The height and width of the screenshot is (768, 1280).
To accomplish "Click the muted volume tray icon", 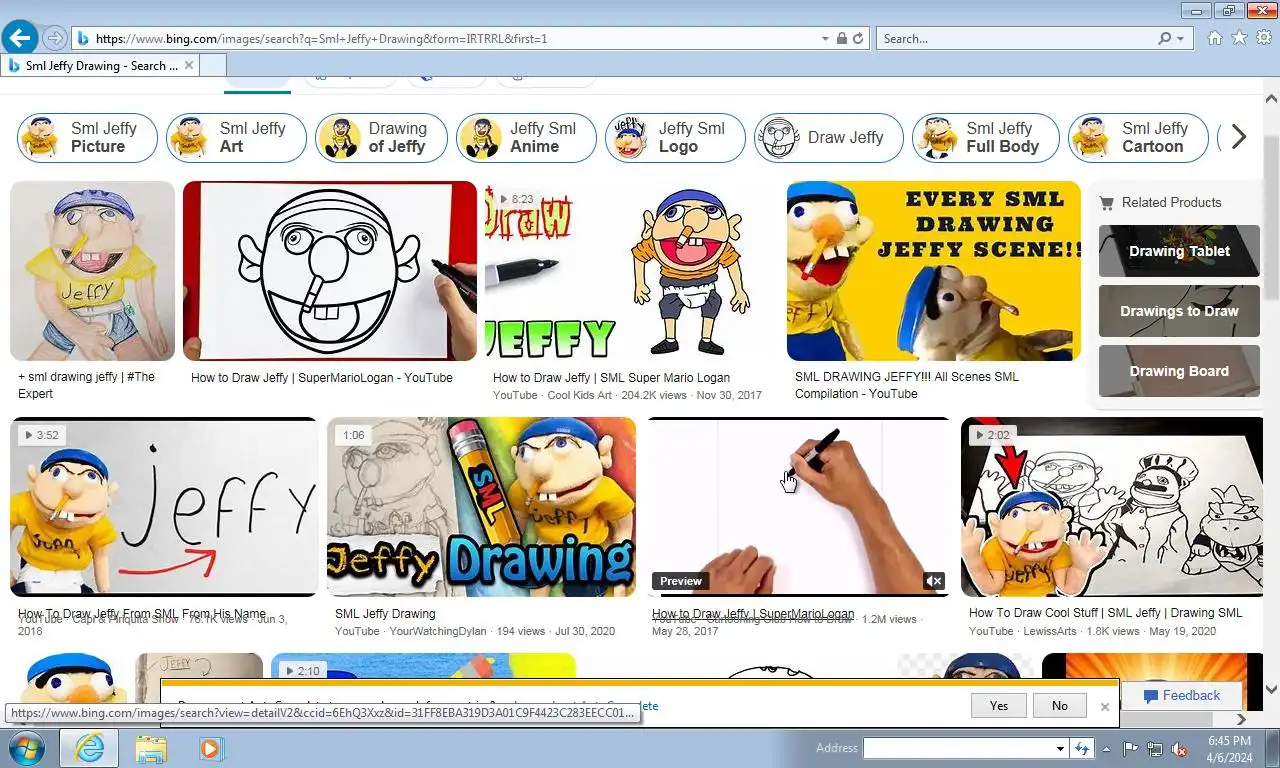I will click(1179, 748).
